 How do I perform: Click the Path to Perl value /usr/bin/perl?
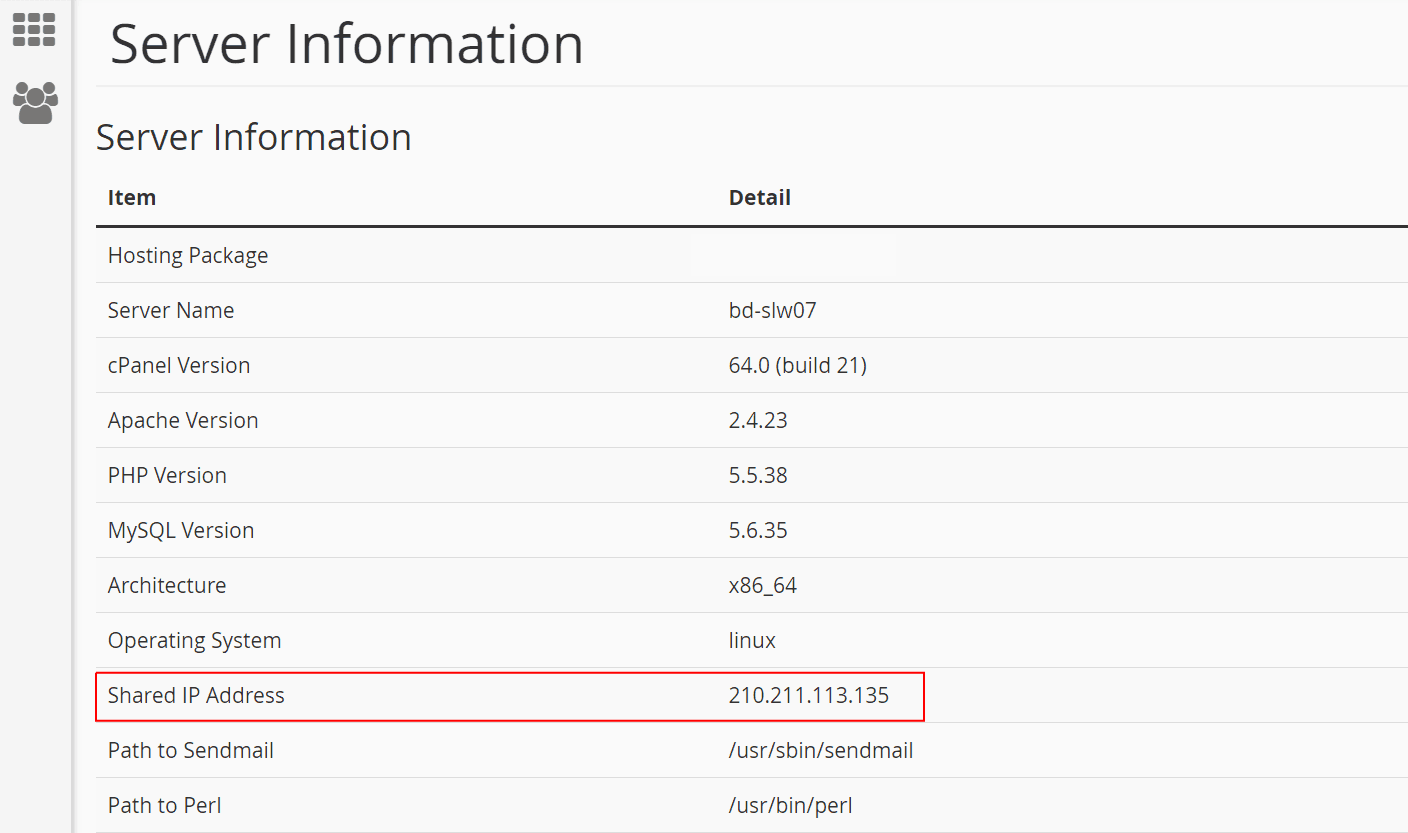click(x=791, y=805)
